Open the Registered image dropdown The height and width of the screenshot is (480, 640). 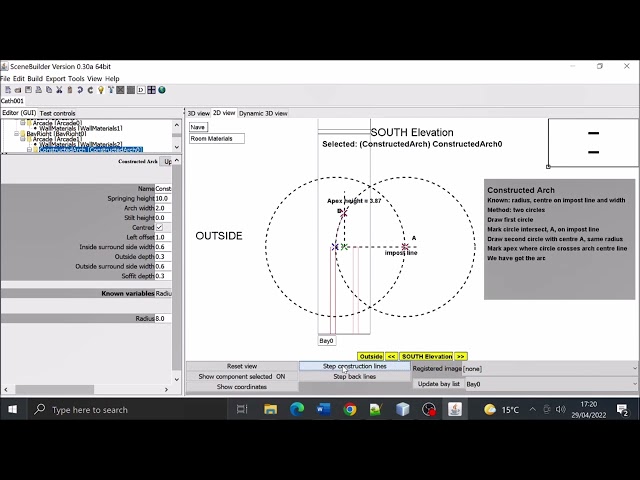click(548, 369)
